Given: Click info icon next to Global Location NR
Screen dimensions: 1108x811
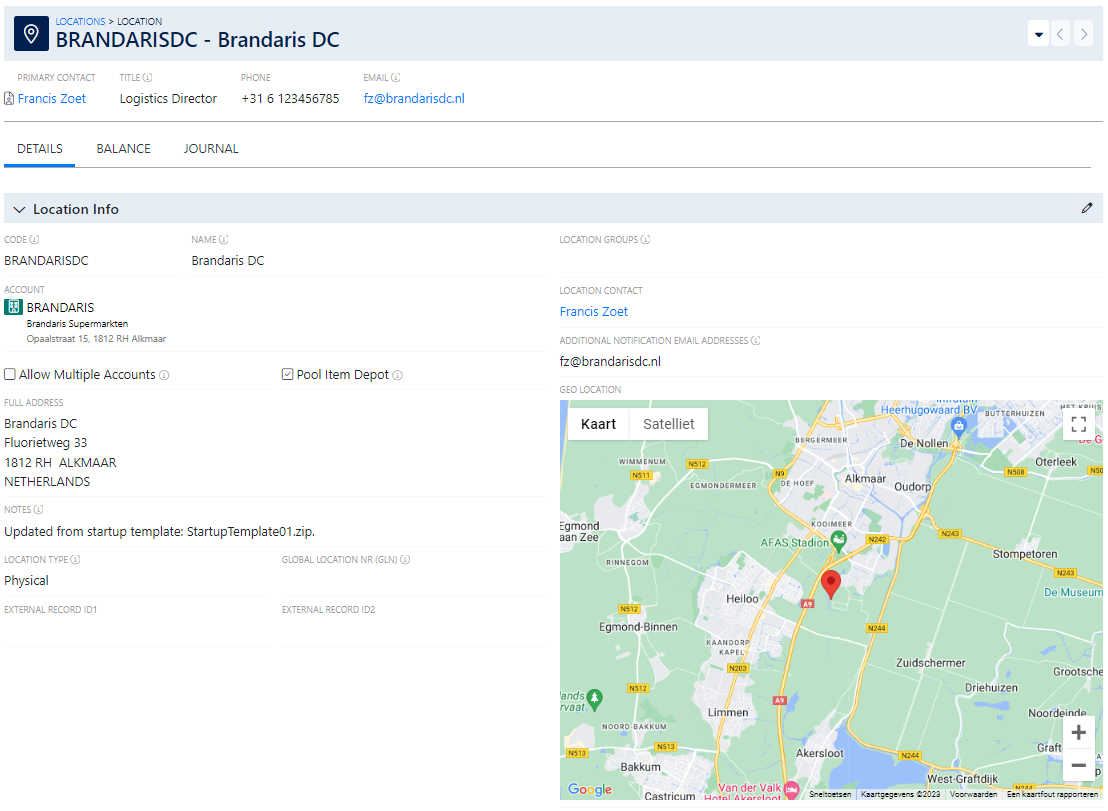Looking at the screenshot, I should [x=405, y=560].
